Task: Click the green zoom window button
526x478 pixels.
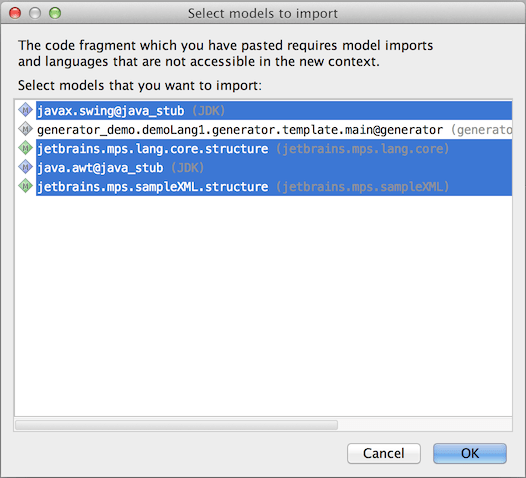Action: [55, 13]
